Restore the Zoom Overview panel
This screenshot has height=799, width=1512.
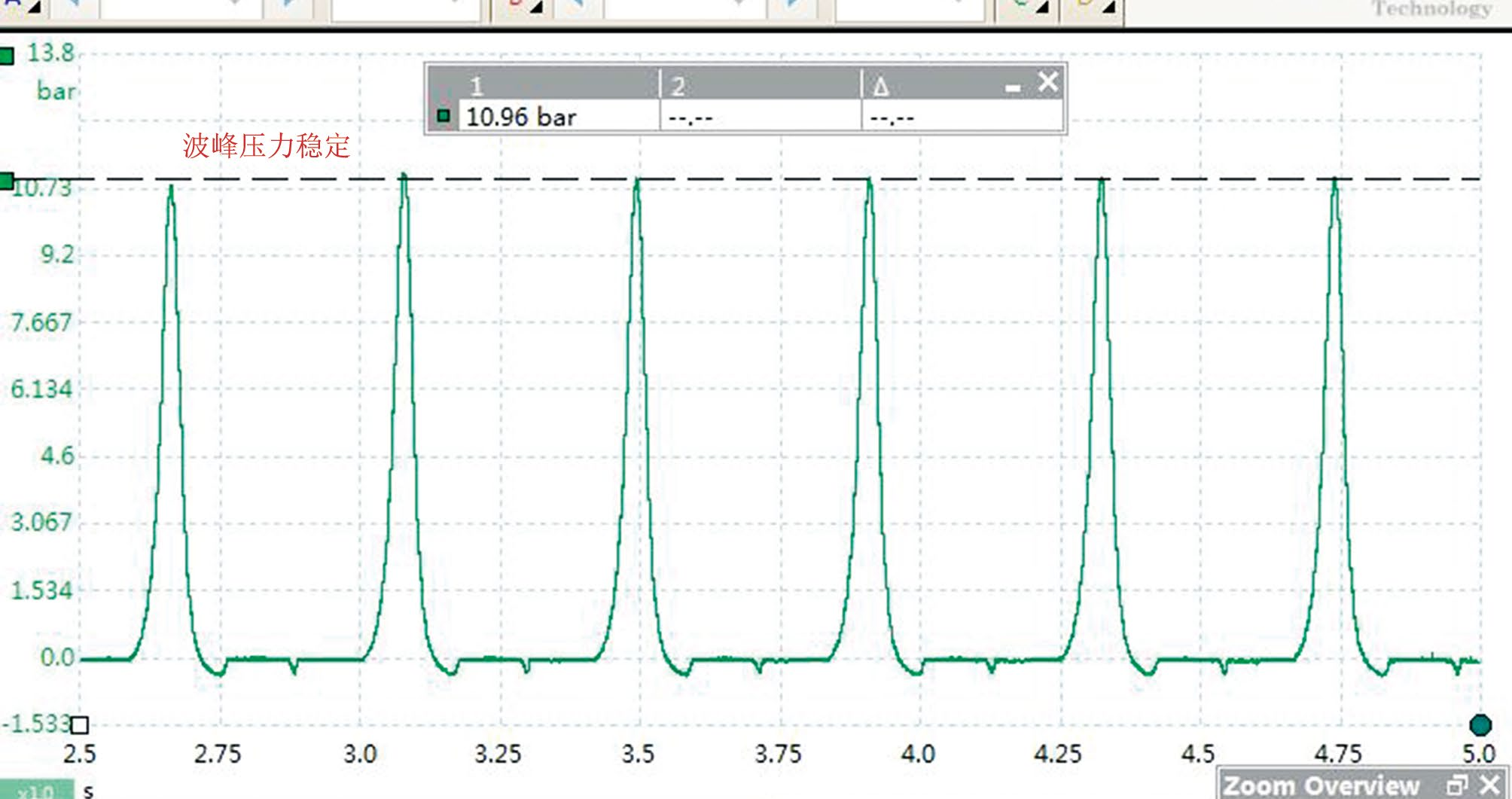(x=1457, y=785)
